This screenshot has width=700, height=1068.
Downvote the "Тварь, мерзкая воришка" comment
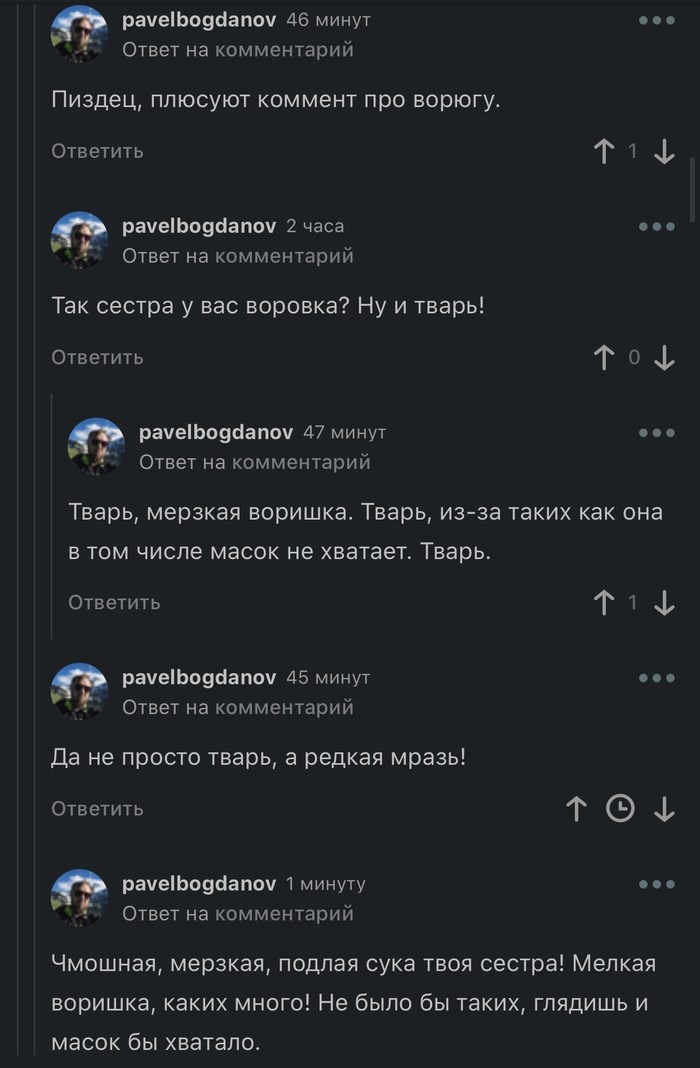click(x=665, y=602)
